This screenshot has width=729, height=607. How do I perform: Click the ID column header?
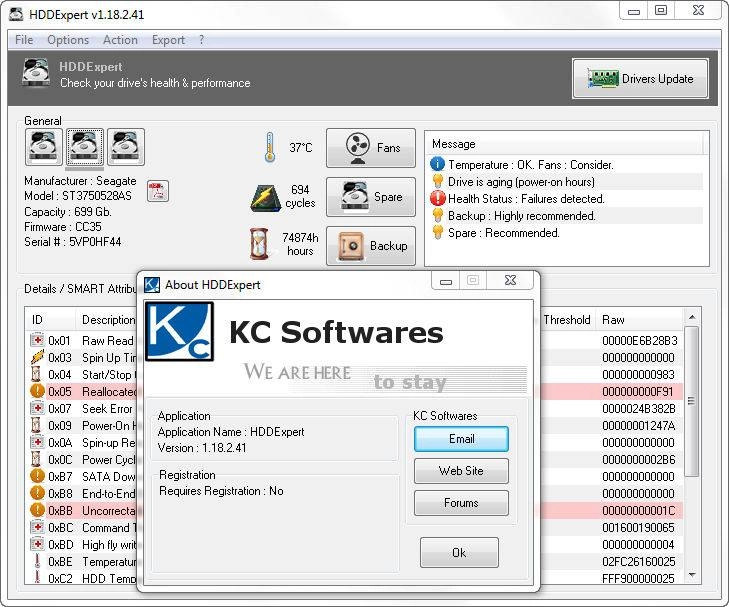pos(50,320)
